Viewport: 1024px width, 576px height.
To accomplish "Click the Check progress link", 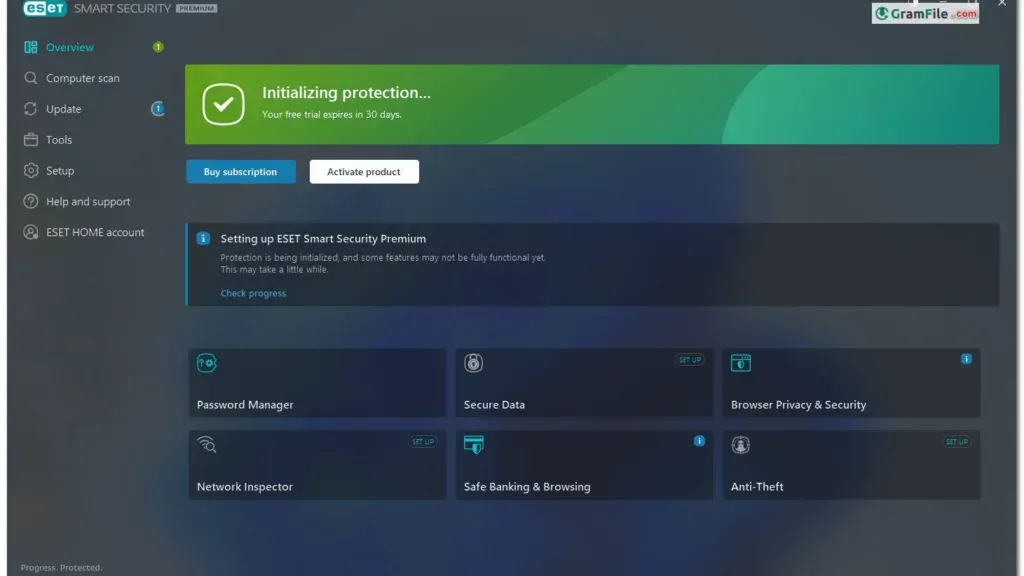I will [253, 293].
